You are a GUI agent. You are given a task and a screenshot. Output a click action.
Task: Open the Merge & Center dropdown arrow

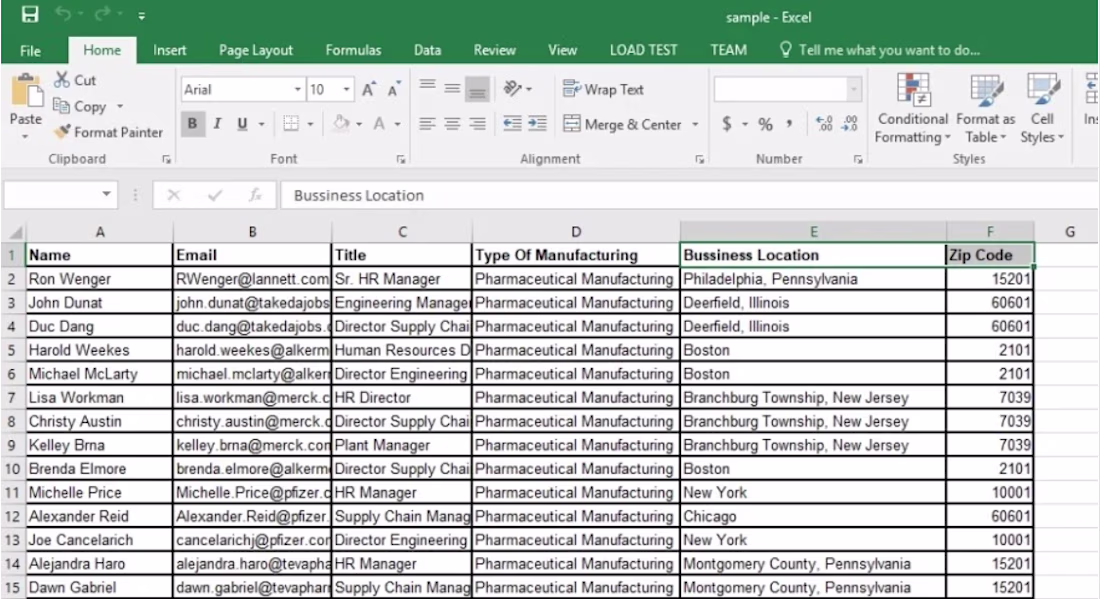[696, 125]
